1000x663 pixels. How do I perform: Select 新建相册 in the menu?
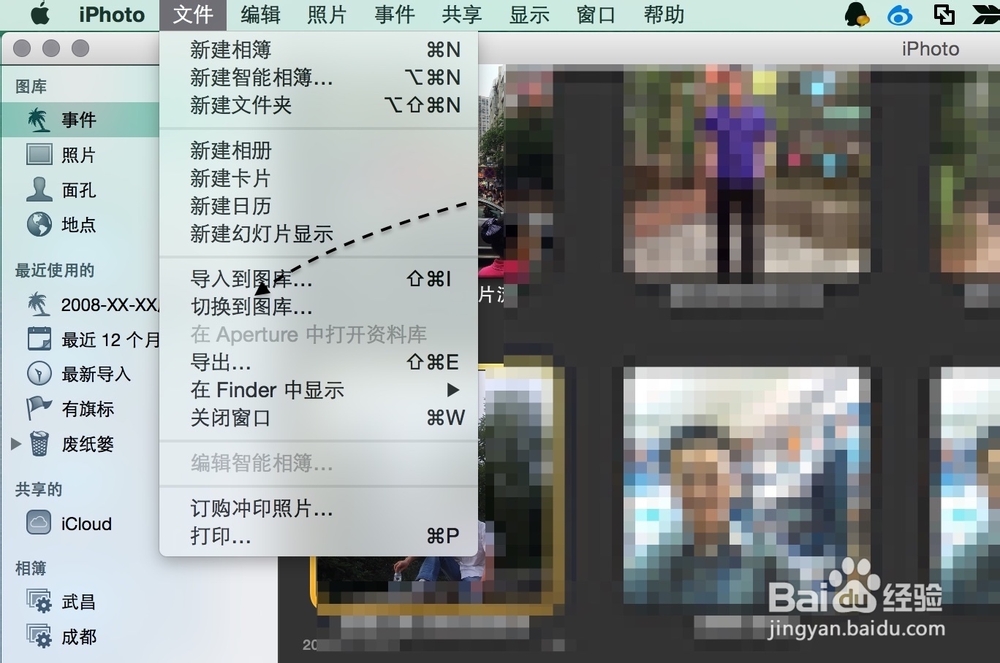click(318, 151)
